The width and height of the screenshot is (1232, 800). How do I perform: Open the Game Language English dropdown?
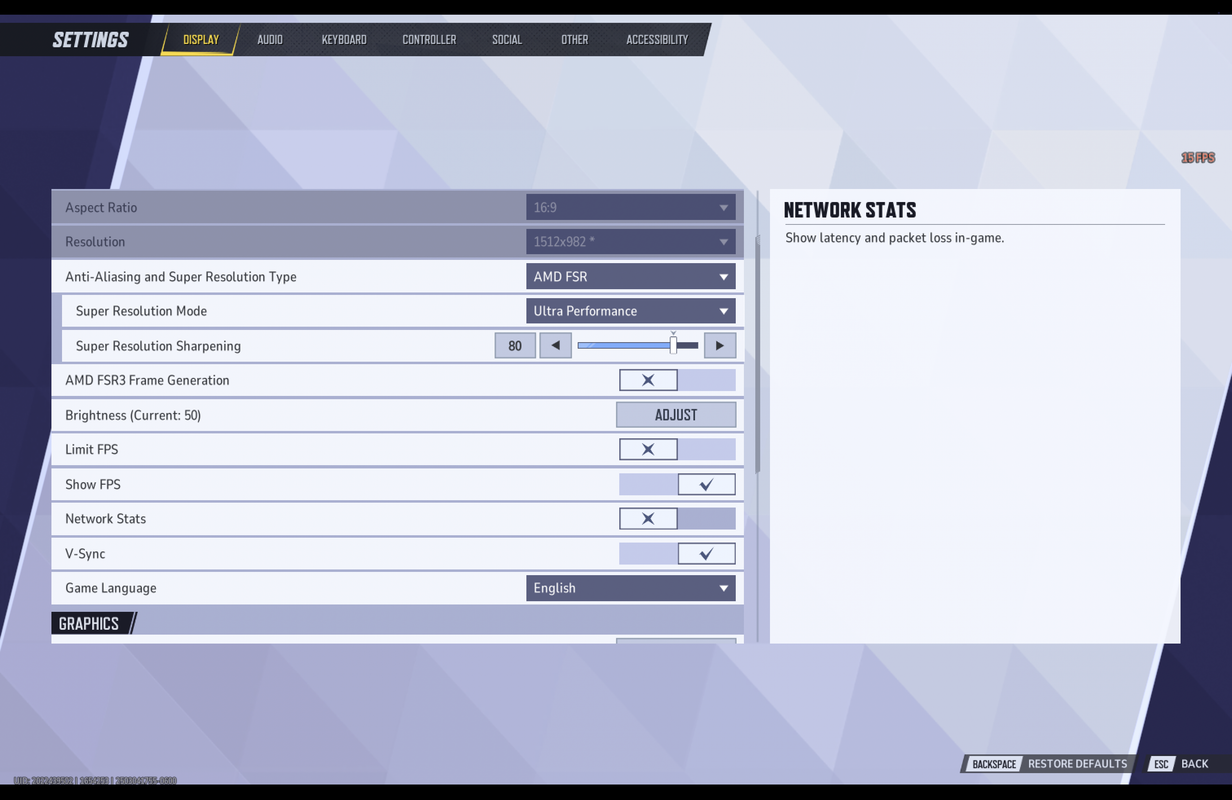(x=631, y=588)
